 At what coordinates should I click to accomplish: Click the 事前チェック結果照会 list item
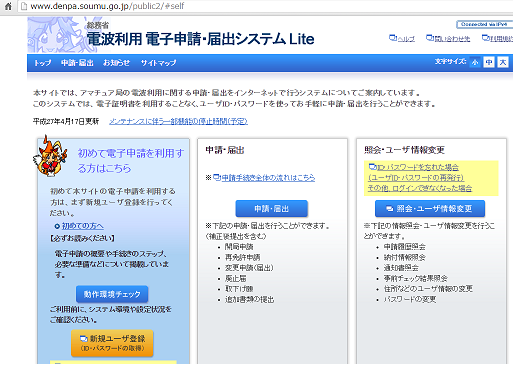[x=415, y=279]
